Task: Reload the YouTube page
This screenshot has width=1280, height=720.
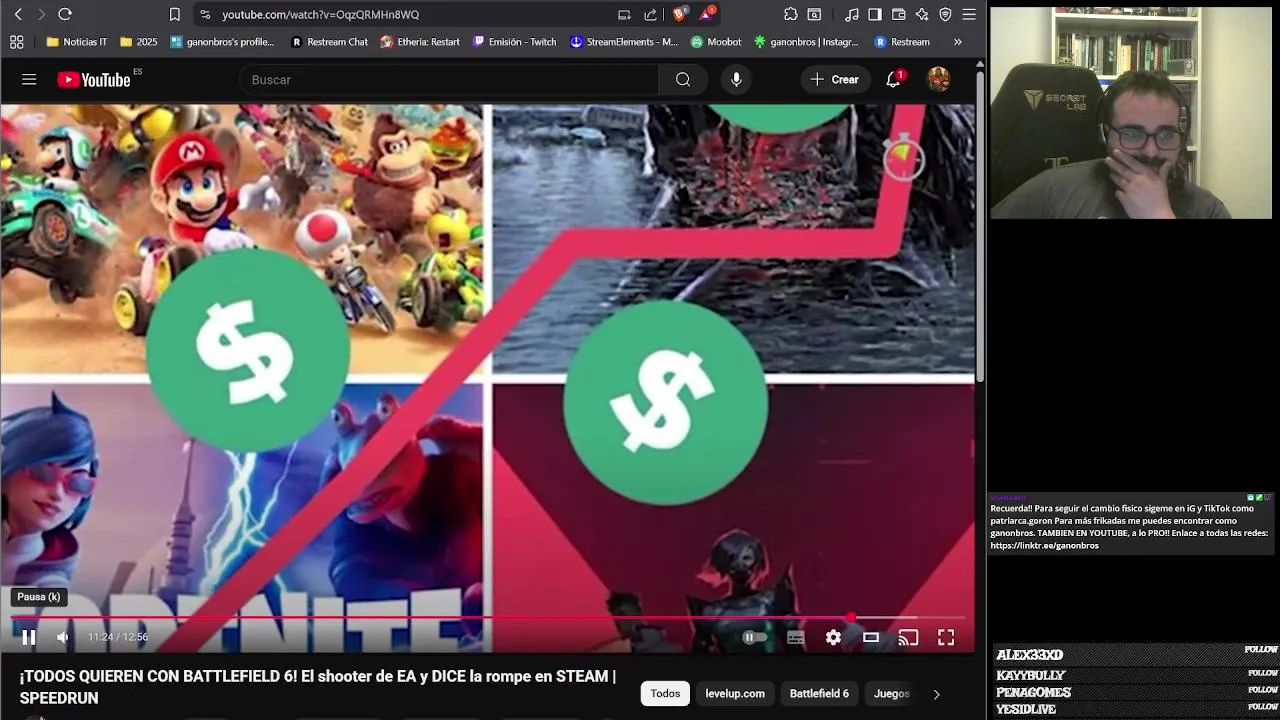Action: (65, 14)
